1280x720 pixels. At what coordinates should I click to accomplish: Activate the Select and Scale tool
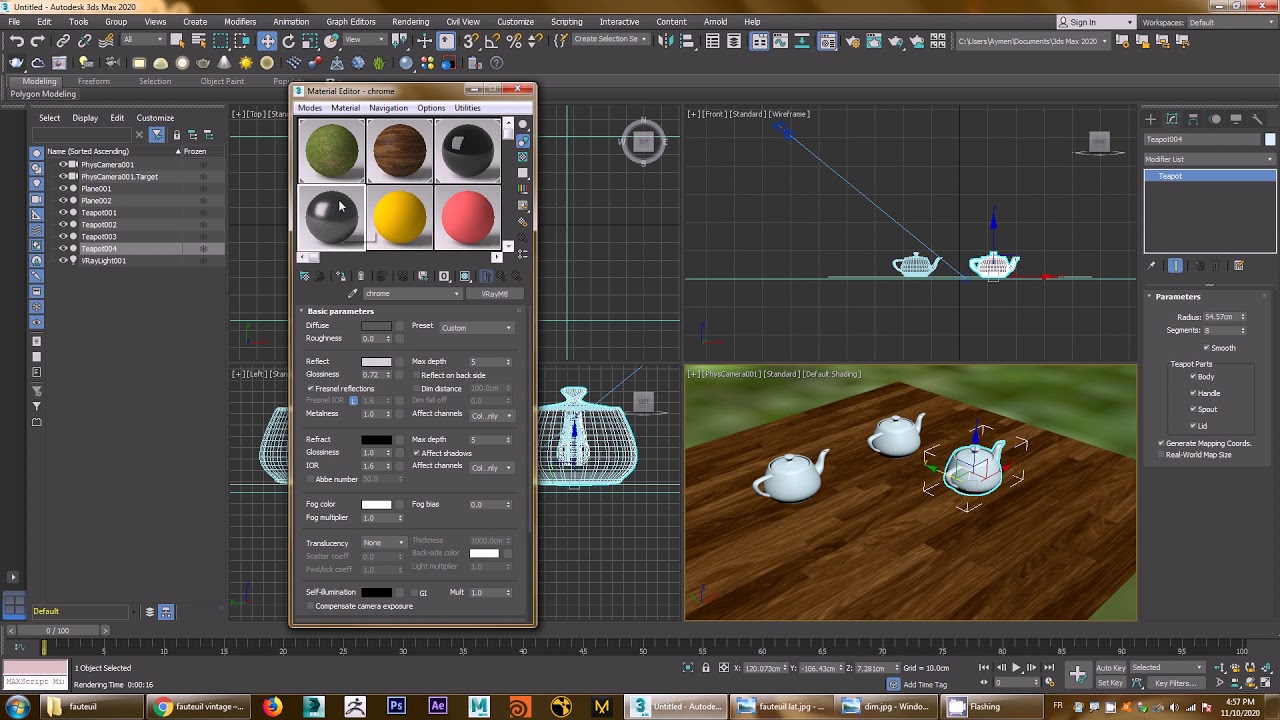pos(310,41)
